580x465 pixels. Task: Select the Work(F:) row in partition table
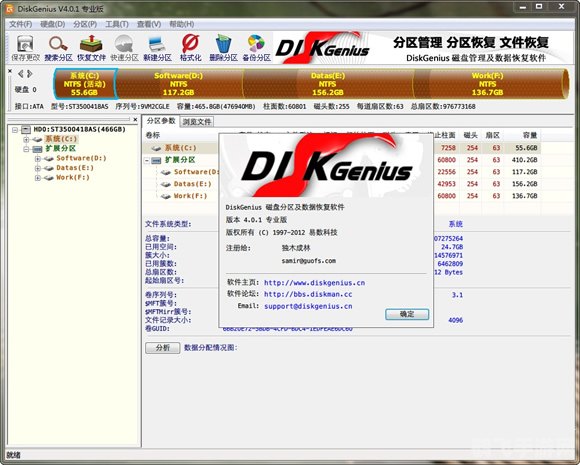(x=342, y=196)
